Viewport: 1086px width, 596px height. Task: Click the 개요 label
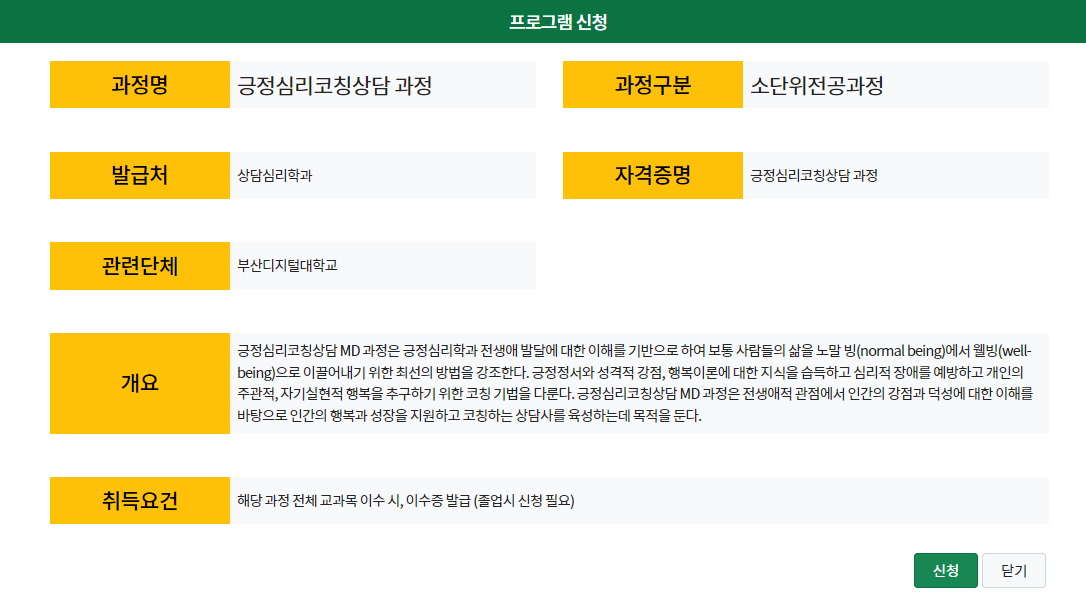[x=140, y=383]
